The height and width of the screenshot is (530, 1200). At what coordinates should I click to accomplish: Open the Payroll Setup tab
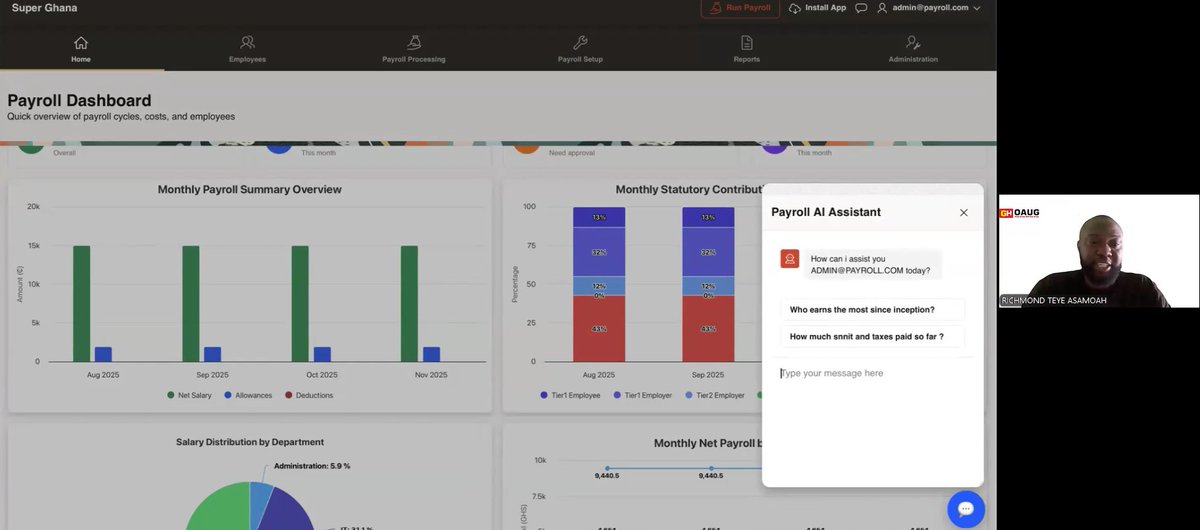pyautogui.click(x=580, y=49)
